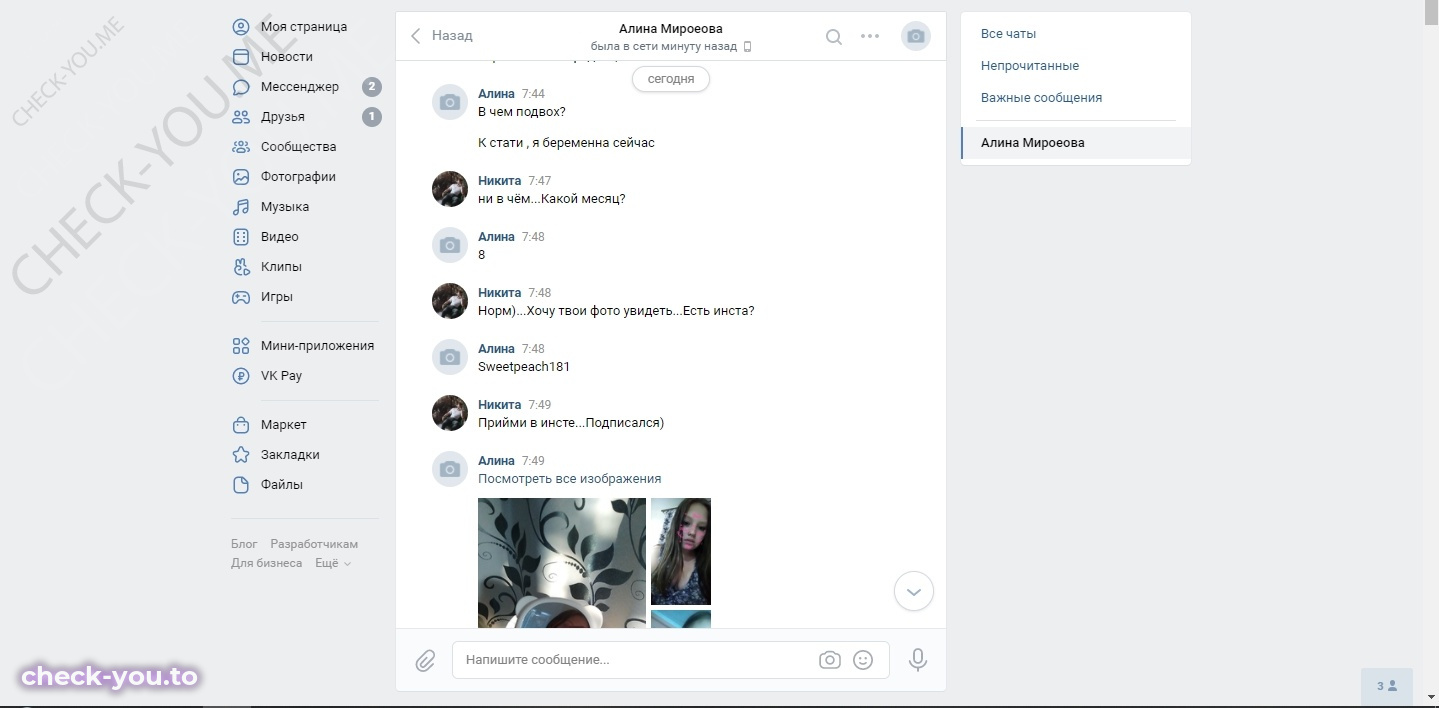Record a voice message with microphone
Image resolution: width=1439 pixels, height=708 pixels.
tap(917, 660)
